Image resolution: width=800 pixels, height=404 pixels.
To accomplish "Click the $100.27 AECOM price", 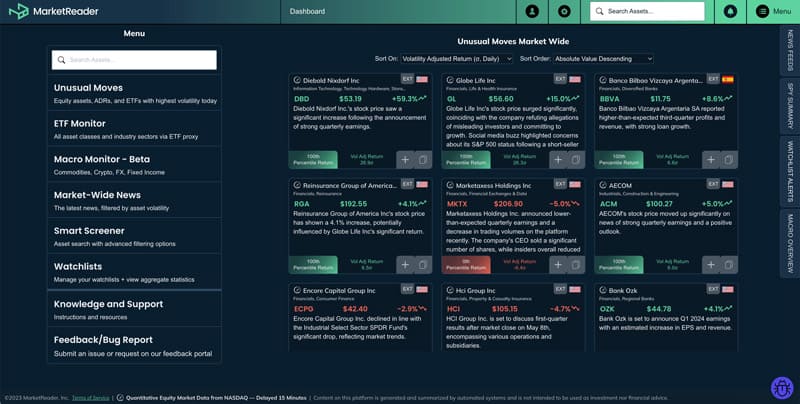I will 659,204.
